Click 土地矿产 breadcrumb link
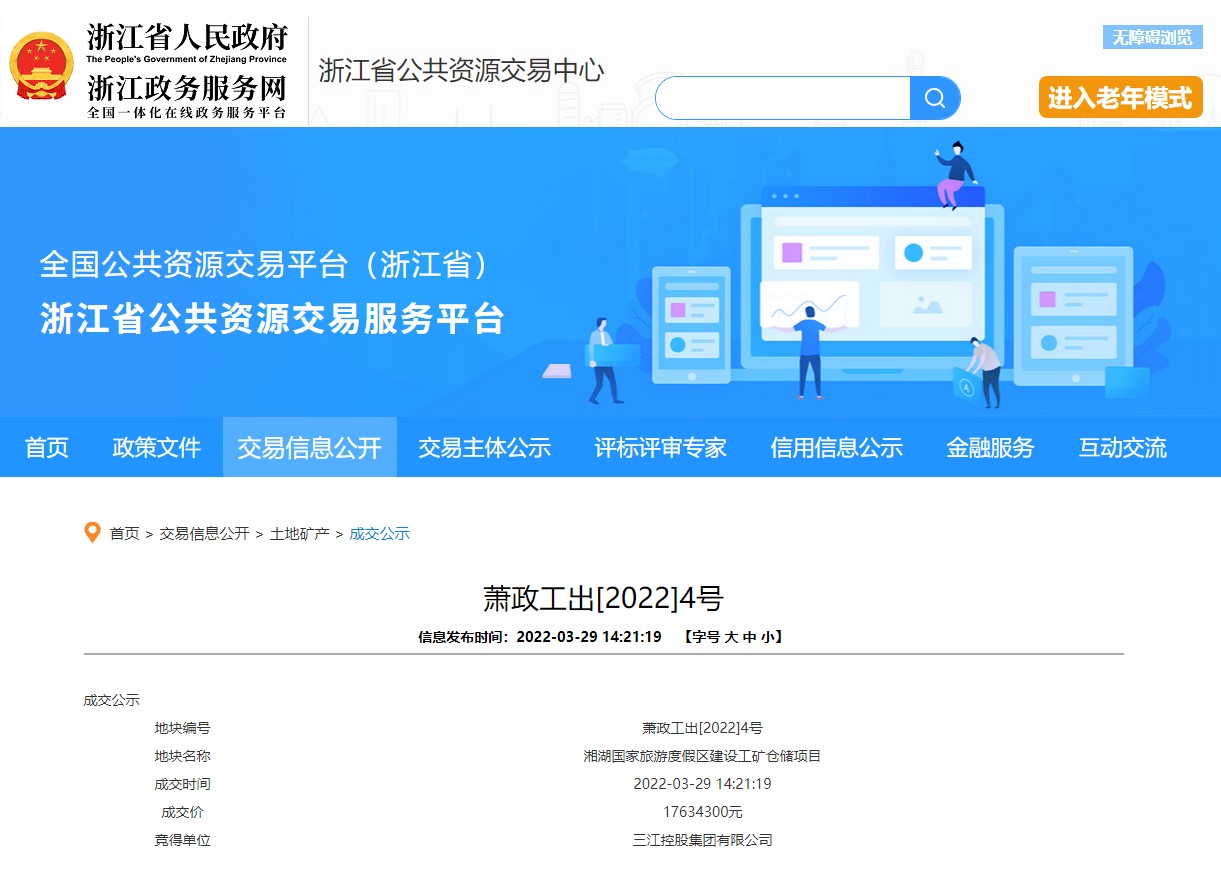This screenshot has height=885, width=1221. [299, 534]
